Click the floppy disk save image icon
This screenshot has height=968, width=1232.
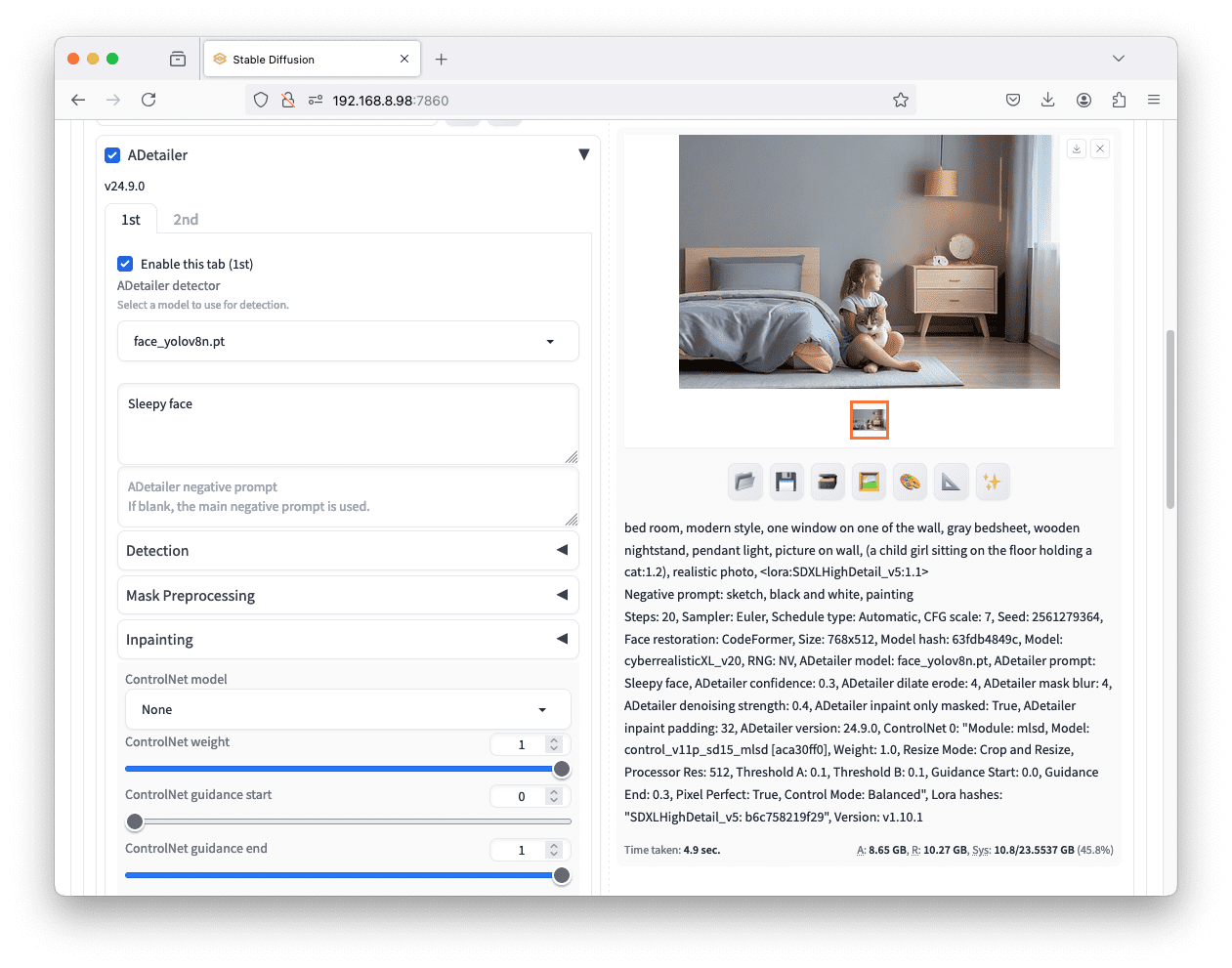[x=786, y=482]
